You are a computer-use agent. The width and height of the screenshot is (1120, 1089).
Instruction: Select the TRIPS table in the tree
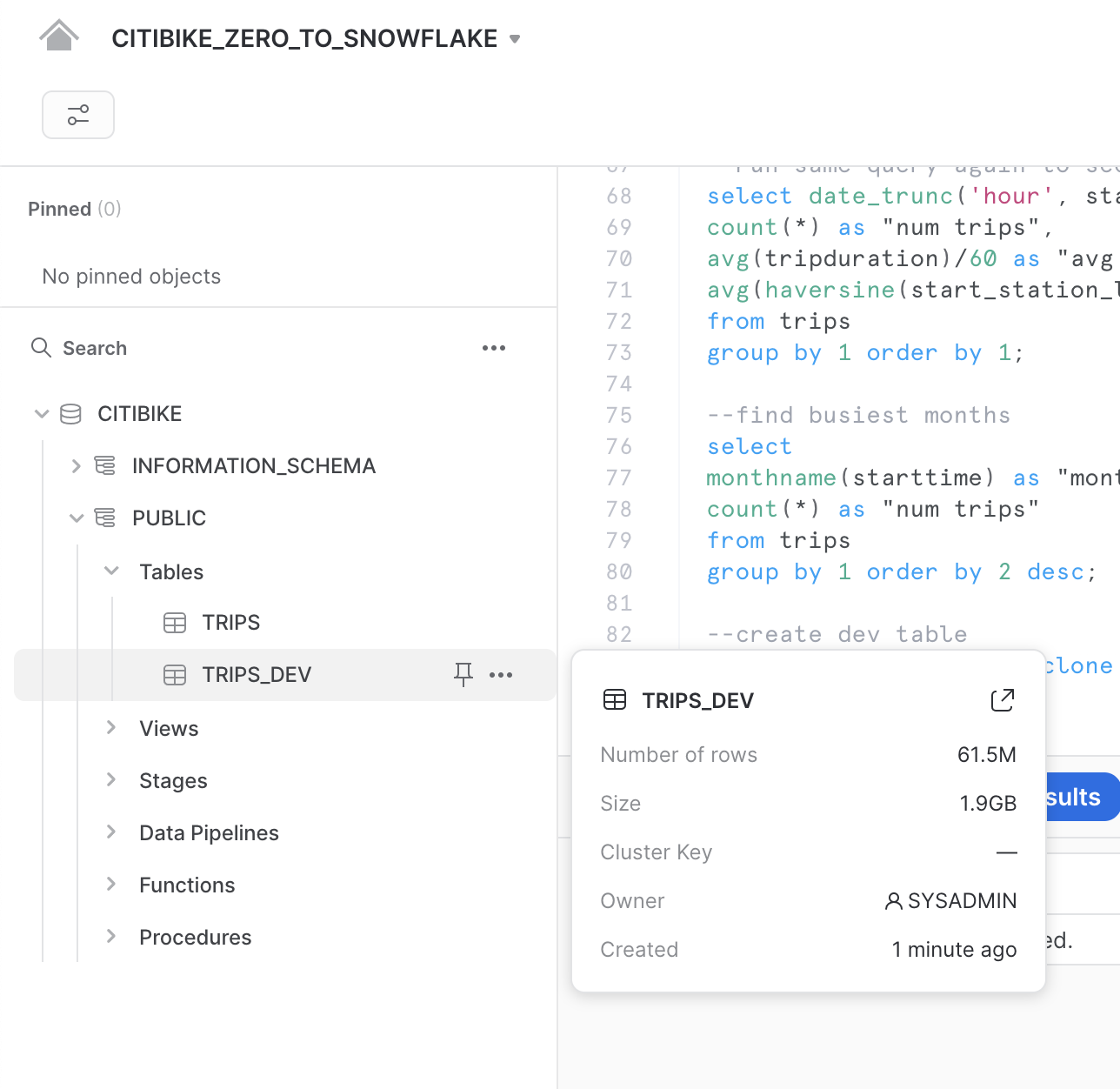coord(231,622)
